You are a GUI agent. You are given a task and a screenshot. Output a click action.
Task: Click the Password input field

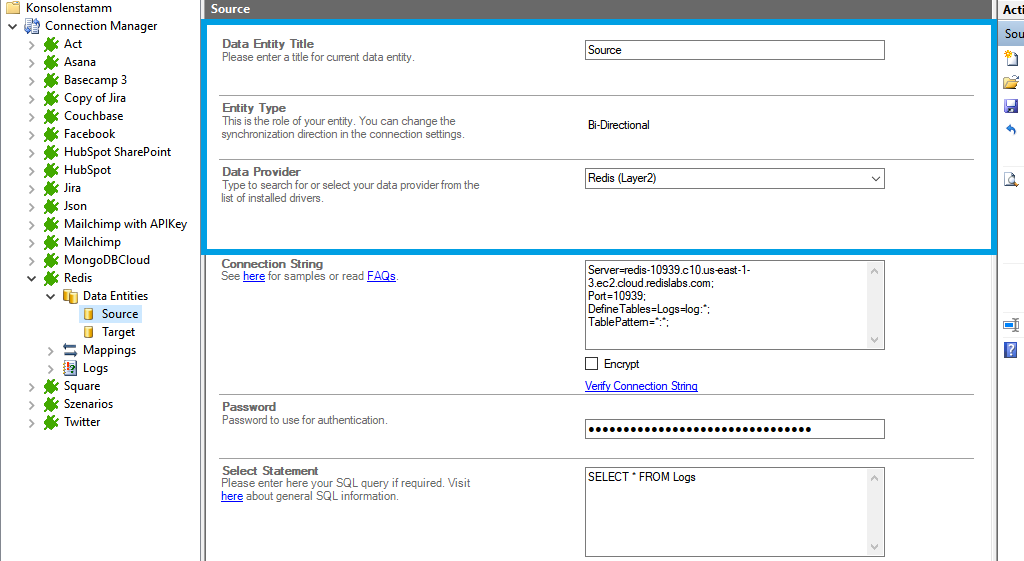[735, 429]
